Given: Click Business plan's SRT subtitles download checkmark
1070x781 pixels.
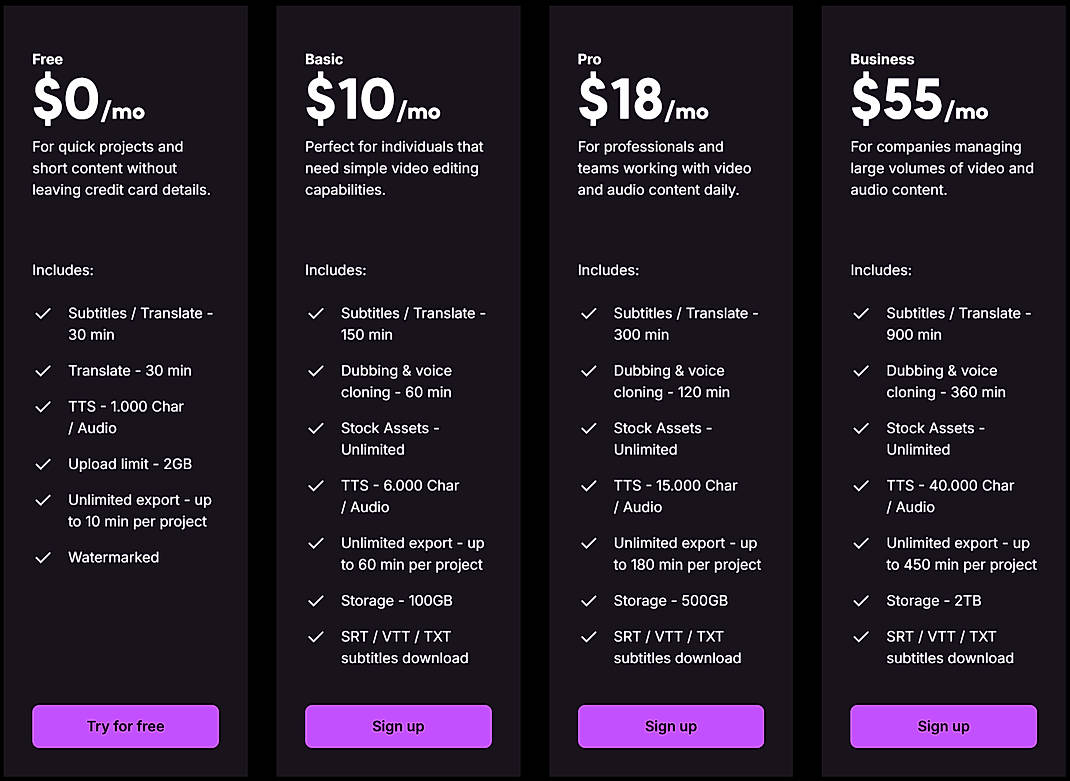Looking at the screenshot, I should click(862, 637).
